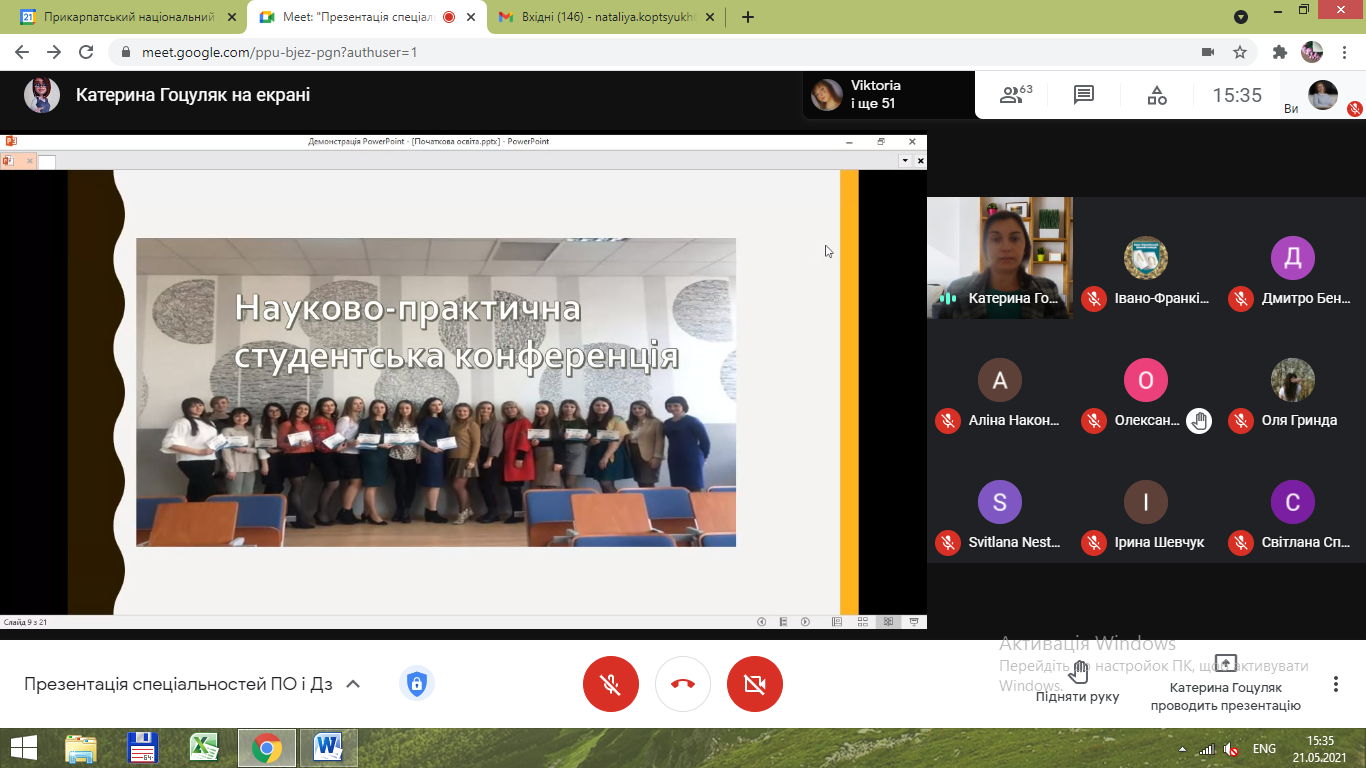Image resolution: width=1366 pixels, height=768 pixels.
Task: Open the three-dot more options menu
Action: click(1335, 684)
